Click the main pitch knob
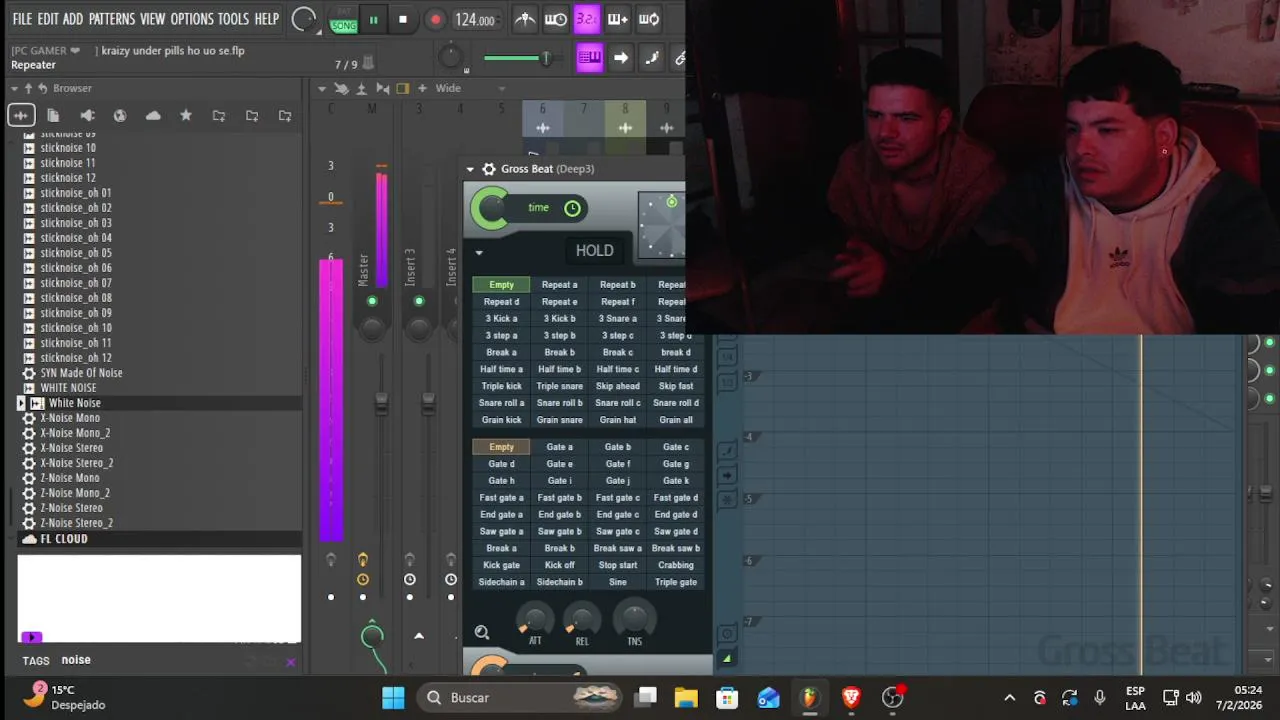1280x720 pixels. pos(451,57)
